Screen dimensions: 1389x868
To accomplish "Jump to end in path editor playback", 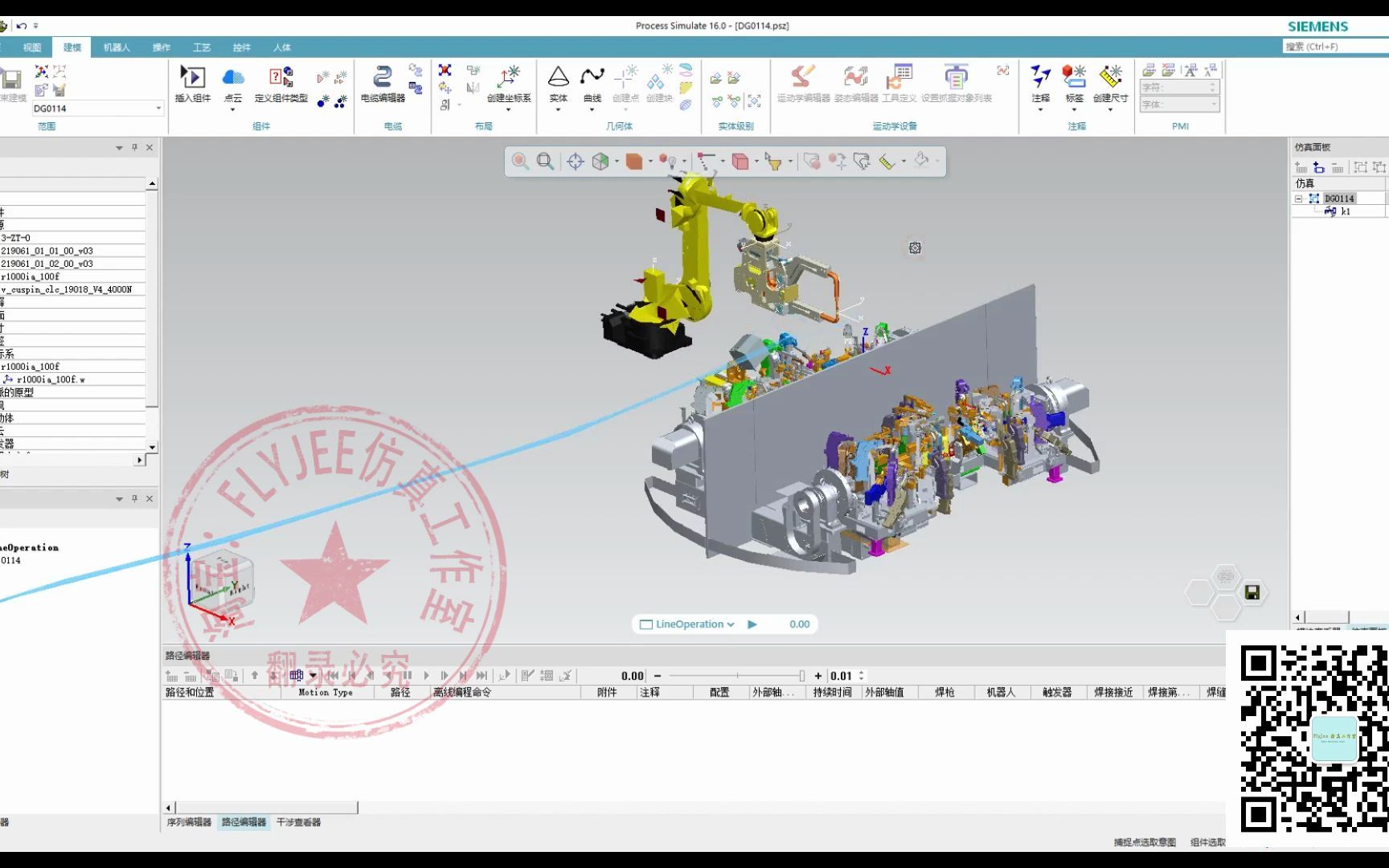I will [x=481, y=676].
